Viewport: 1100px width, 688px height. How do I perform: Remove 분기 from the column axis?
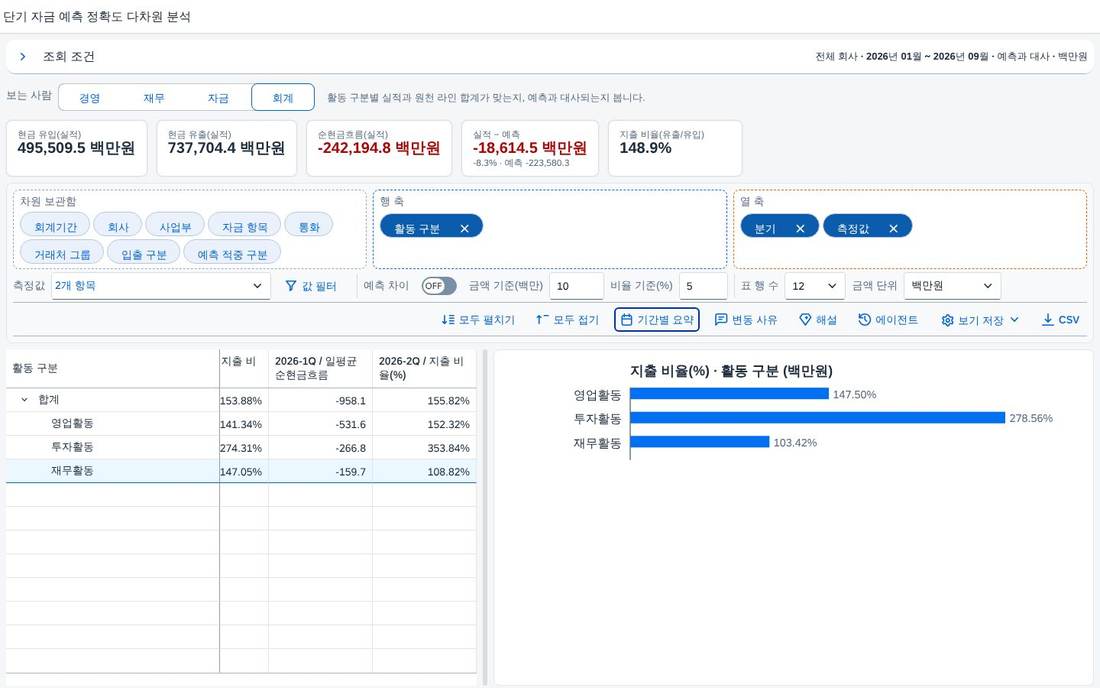(800, 228)
